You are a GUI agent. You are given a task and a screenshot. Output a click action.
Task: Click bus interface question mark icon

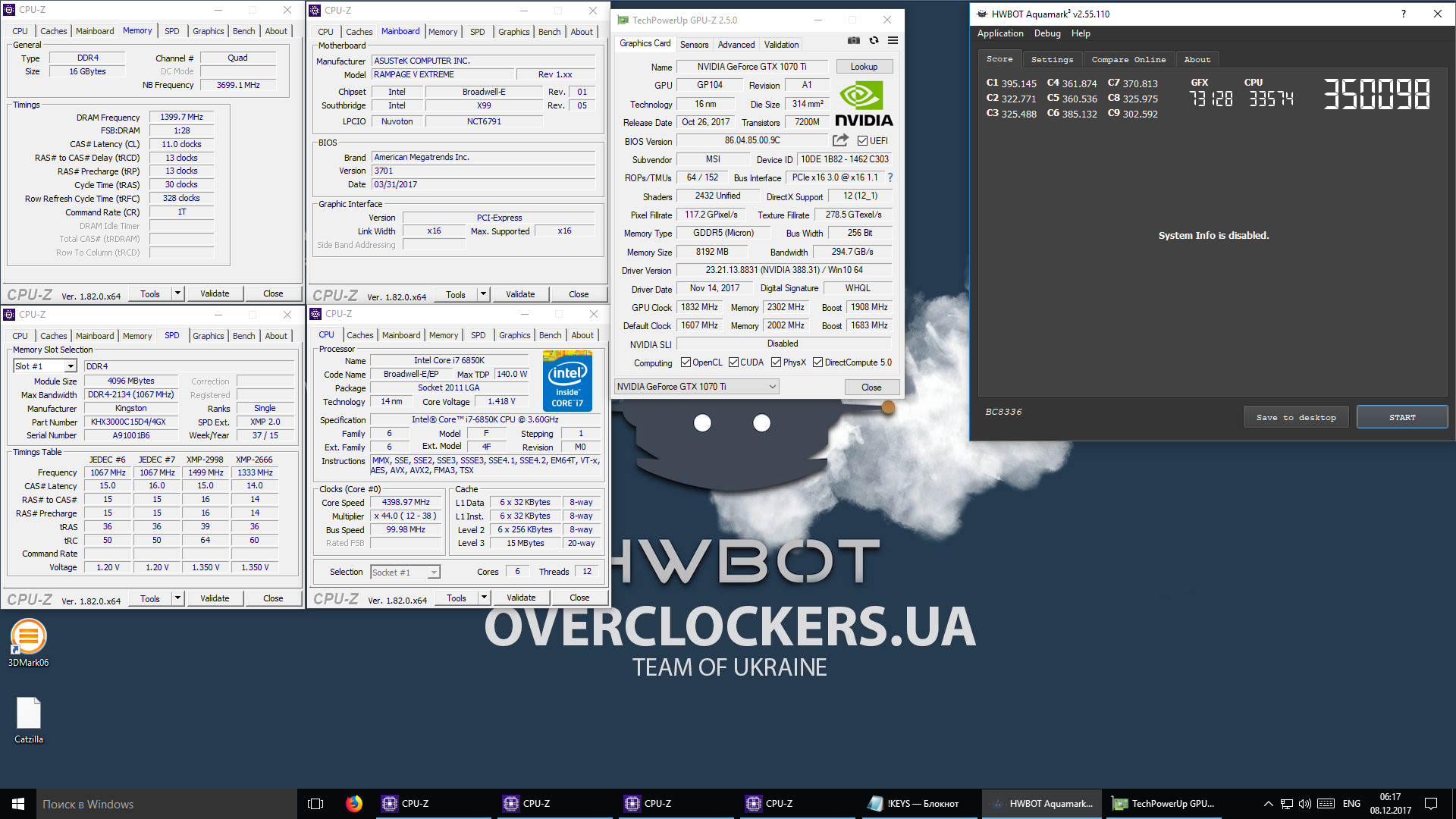(890, 177)
